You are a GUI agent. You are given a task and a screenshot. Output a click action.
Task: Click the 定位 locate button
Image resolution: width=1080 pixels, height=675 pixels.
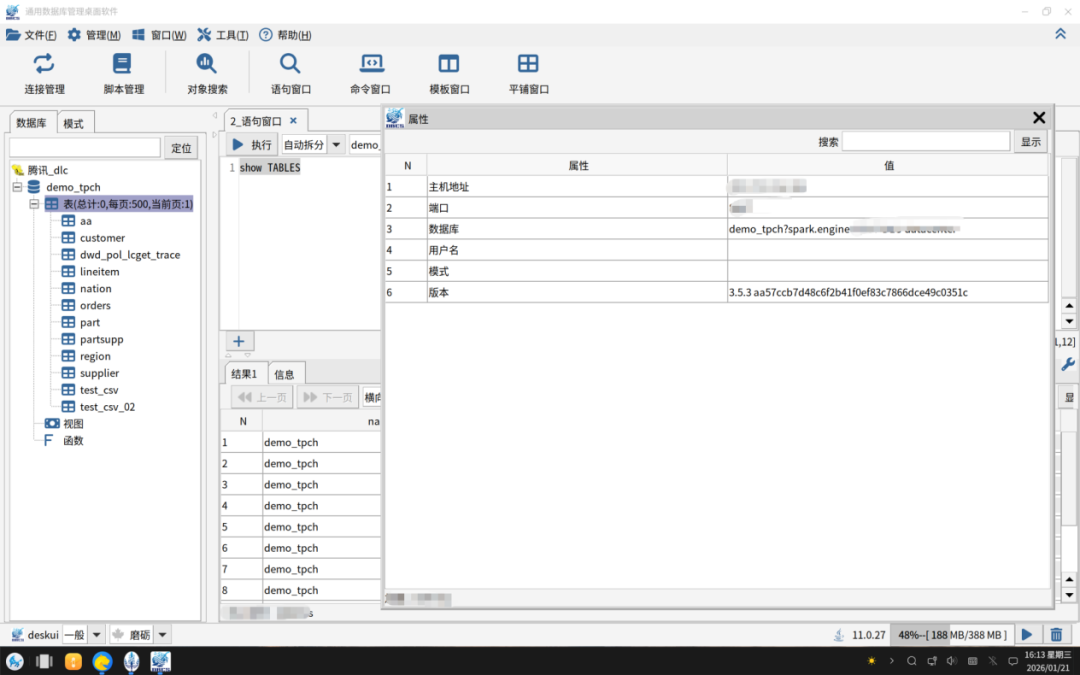(x=181, y=147)
